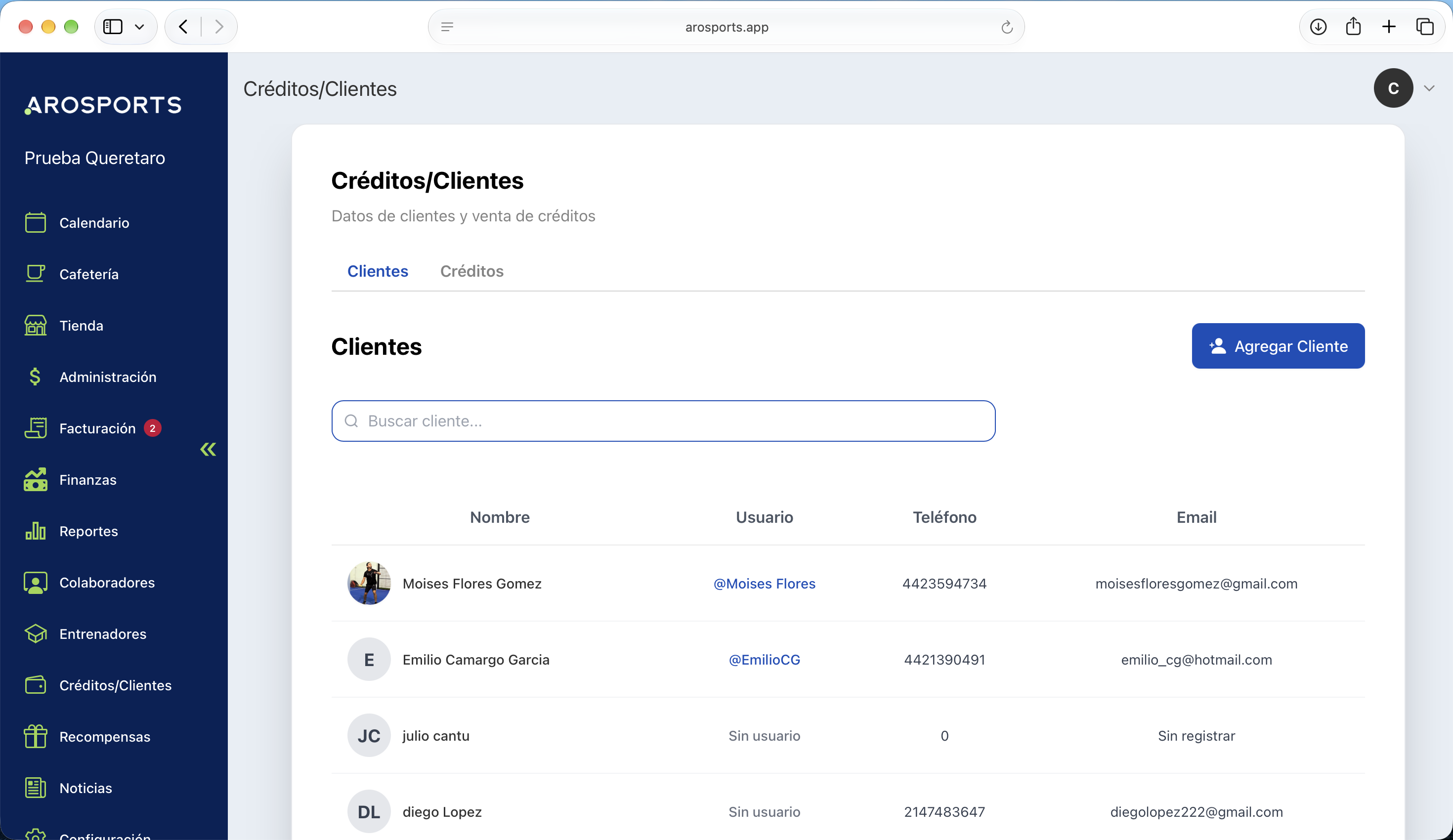Screen dimensions: 1453x840
Task: Open Créditos/Clientes wallet icon in sidebar
Action: [x=35, y=685]
